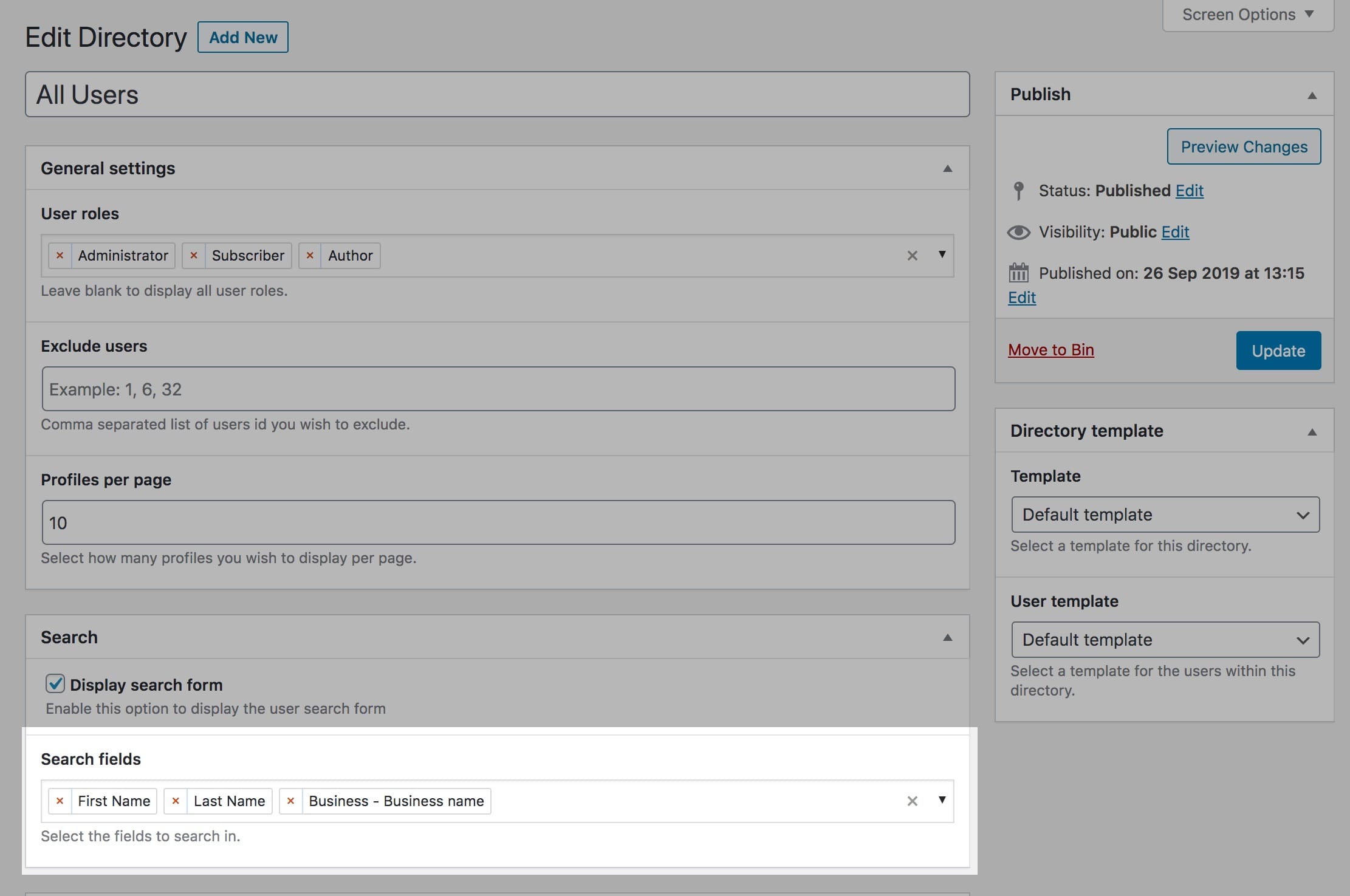Click the Move to Bin link
This screenshot has width=1350, height=896.
[1050, 349]
